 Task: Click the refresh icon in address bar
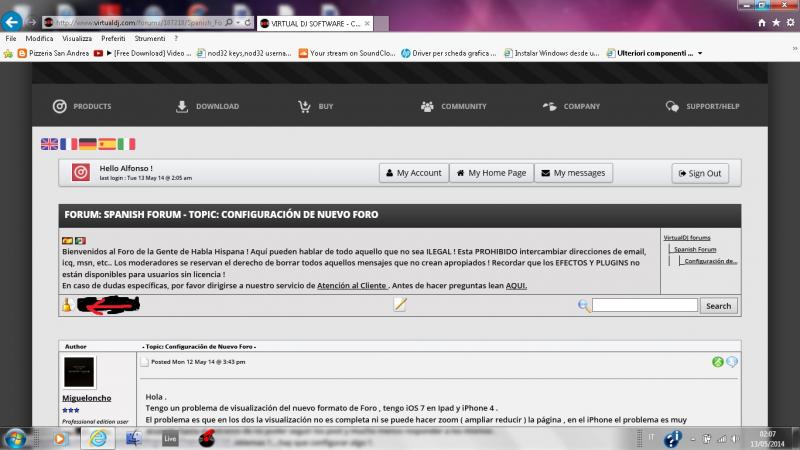click(247, 22)
